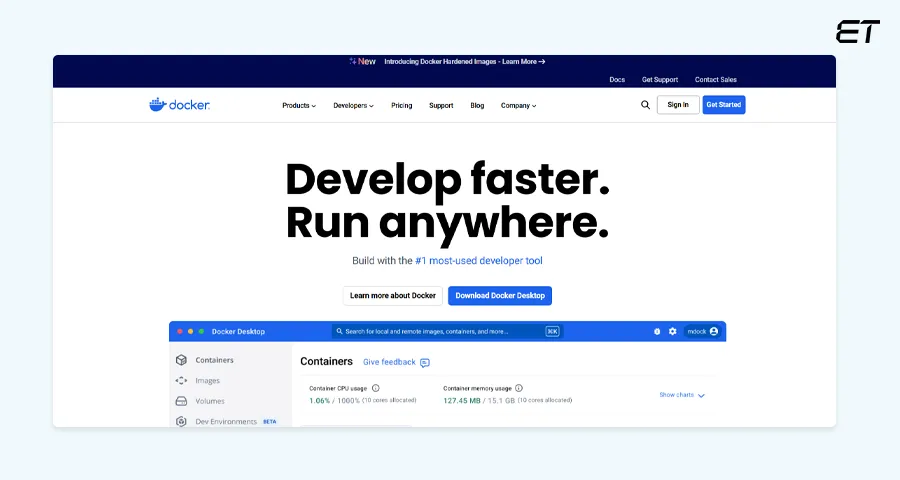Open Docker Desktop settings gear icon
This screenshot has height=480, width=900.
tap(672, 331)
